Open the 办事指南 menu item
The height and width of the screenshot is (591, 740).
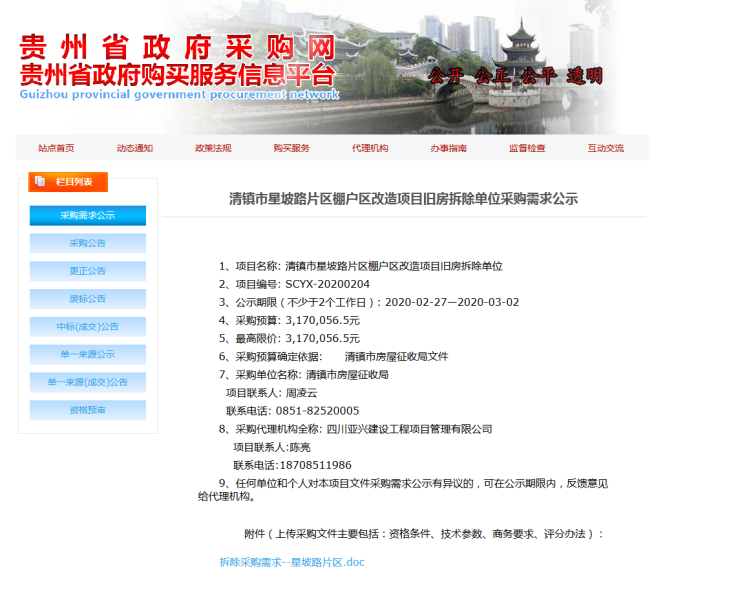pos(448,148)
